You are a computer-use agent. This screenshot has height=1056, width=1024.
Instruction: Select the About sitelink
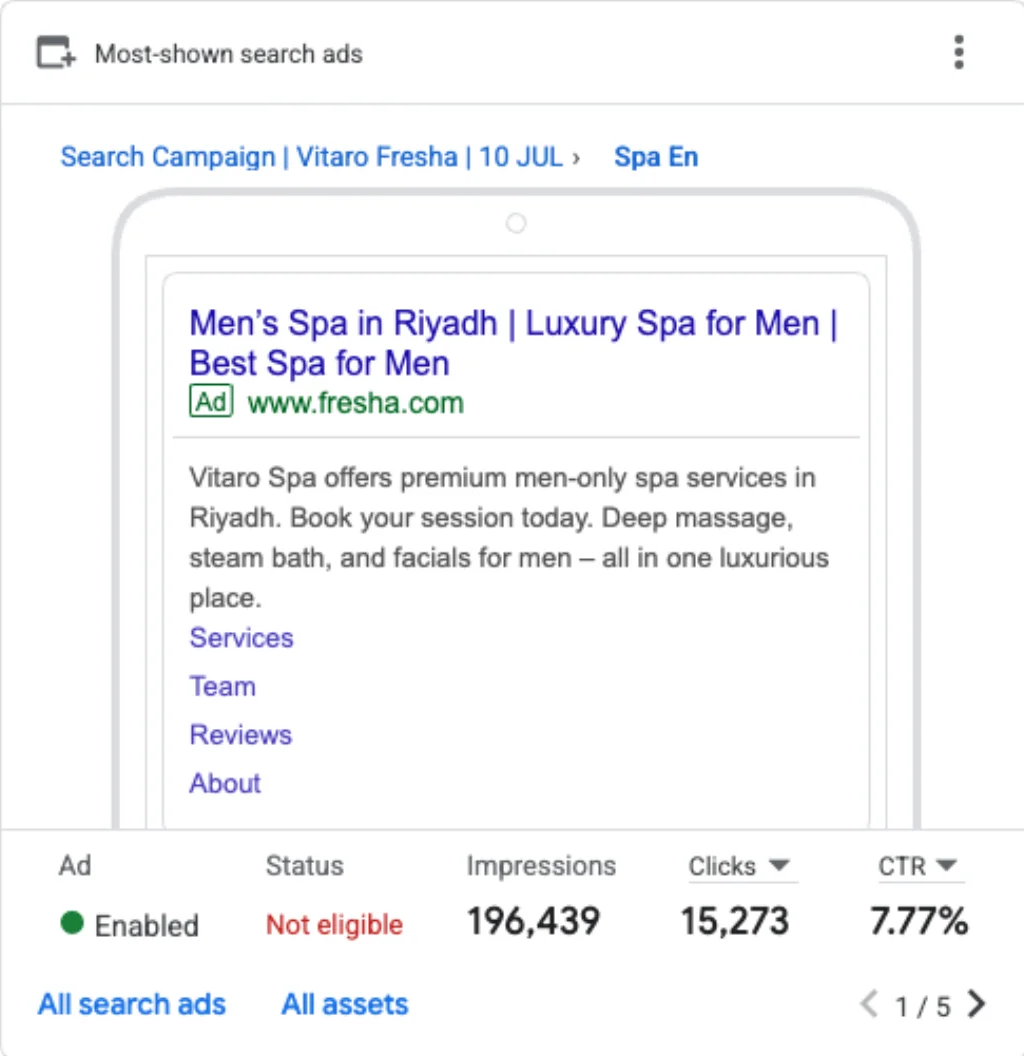pos(225,783)
